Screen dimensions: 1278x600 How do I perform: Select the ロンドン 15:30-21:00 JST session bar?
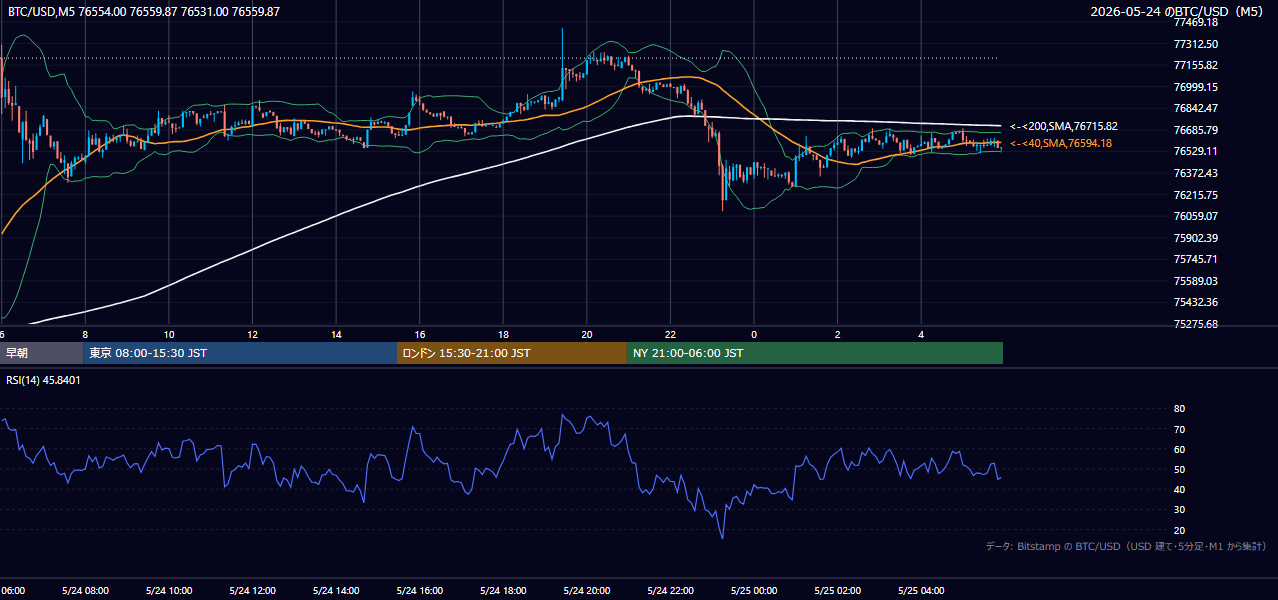512,353
